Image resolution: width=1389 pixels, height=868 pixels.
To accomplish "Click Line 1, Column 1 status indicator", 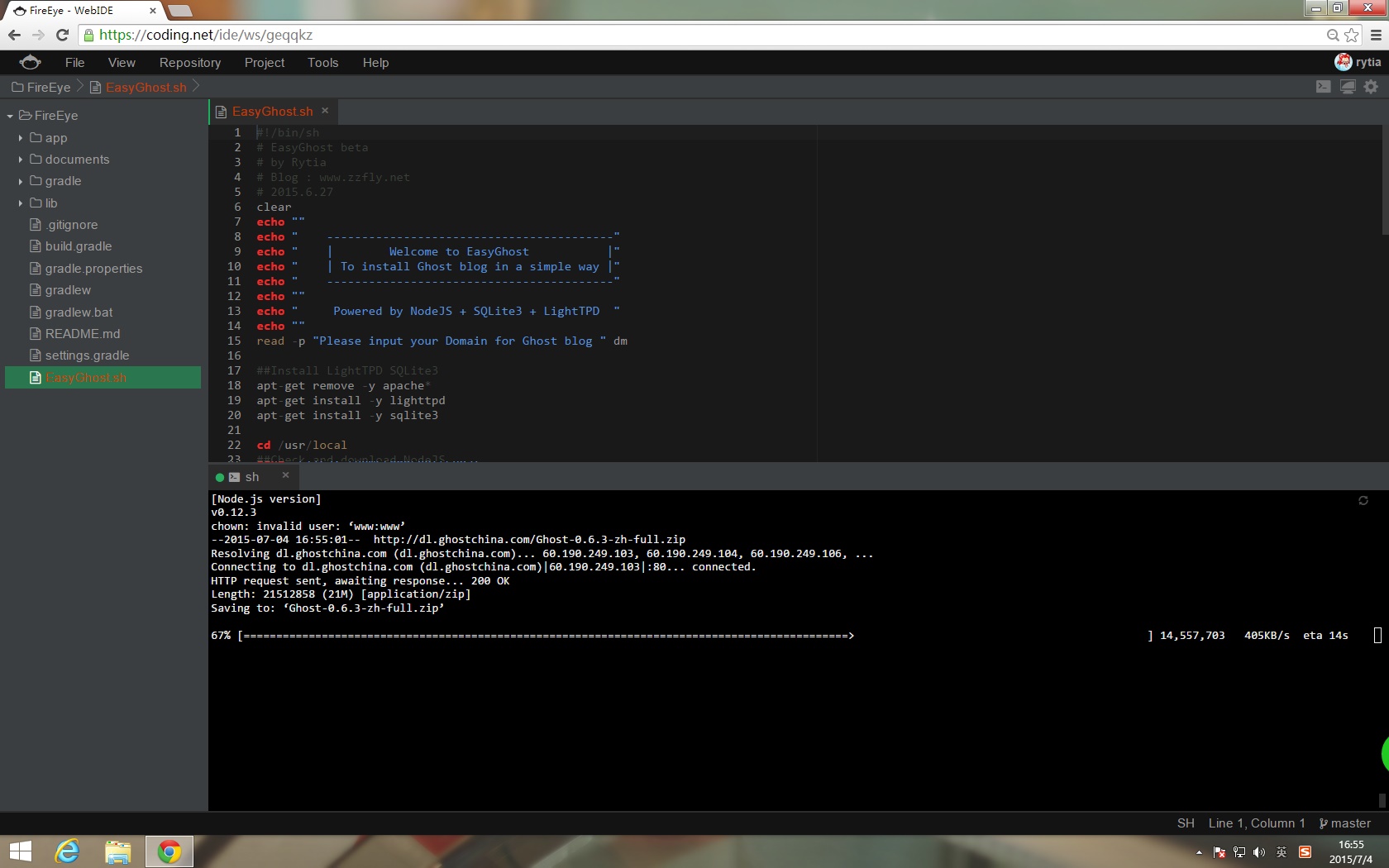I will [1256, 823].
